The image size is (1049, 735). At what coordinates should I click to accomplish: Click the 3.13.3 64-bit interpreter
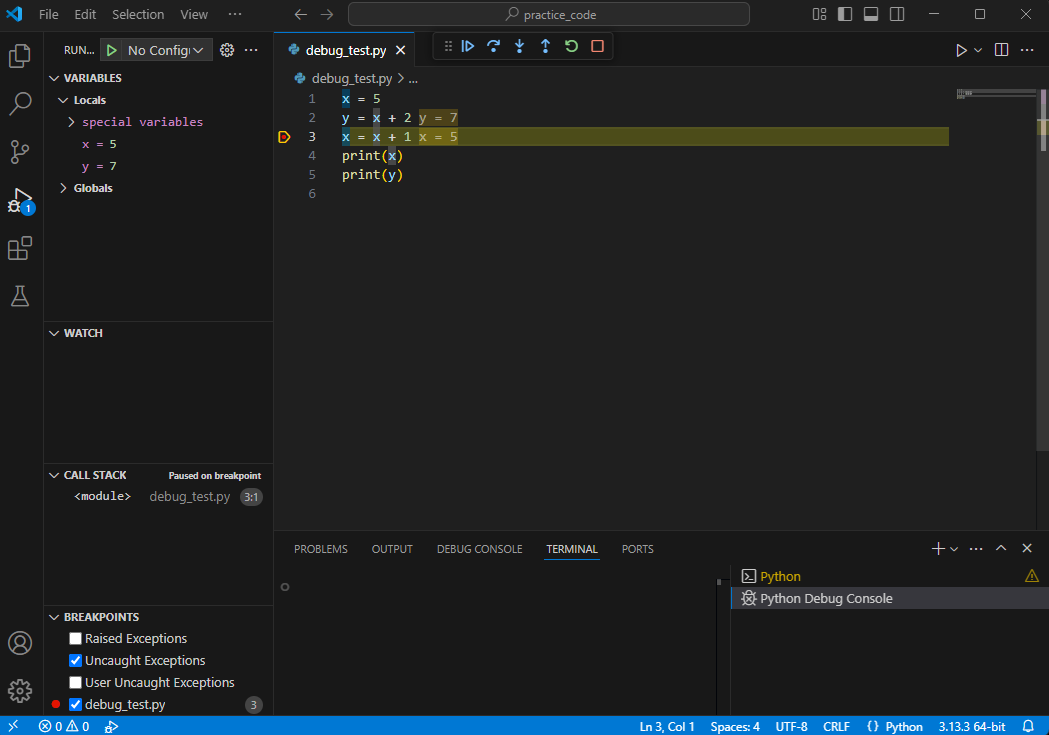coord(971,726)
